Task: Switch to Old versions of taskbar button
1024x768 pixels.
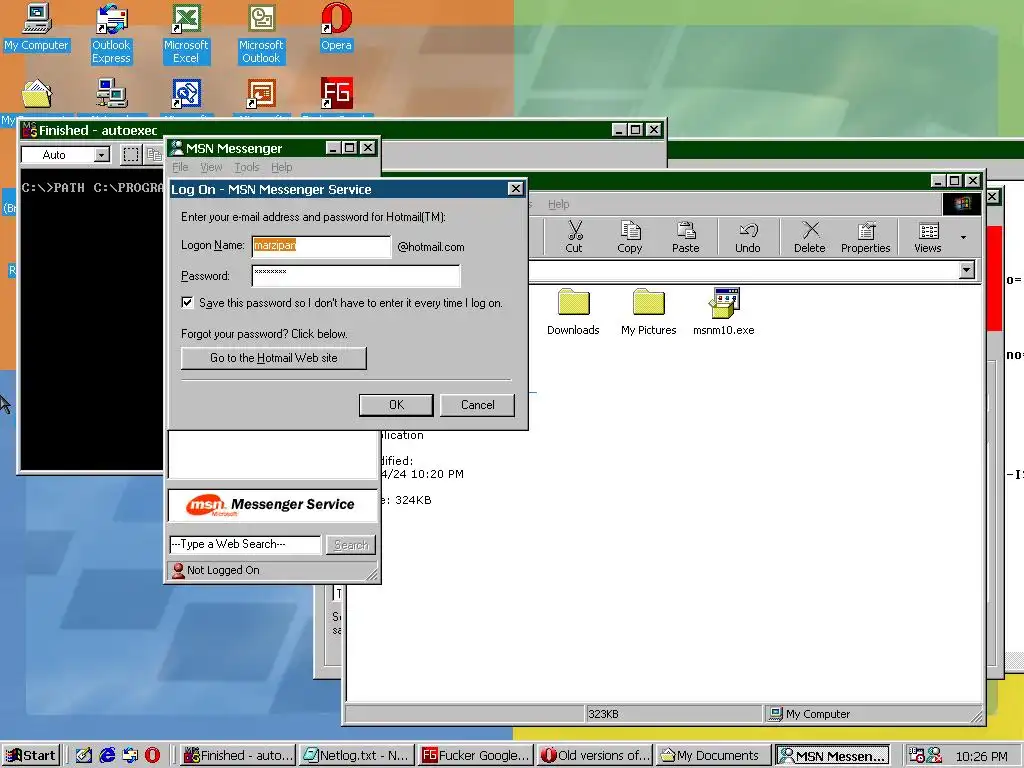Action: 596,756
